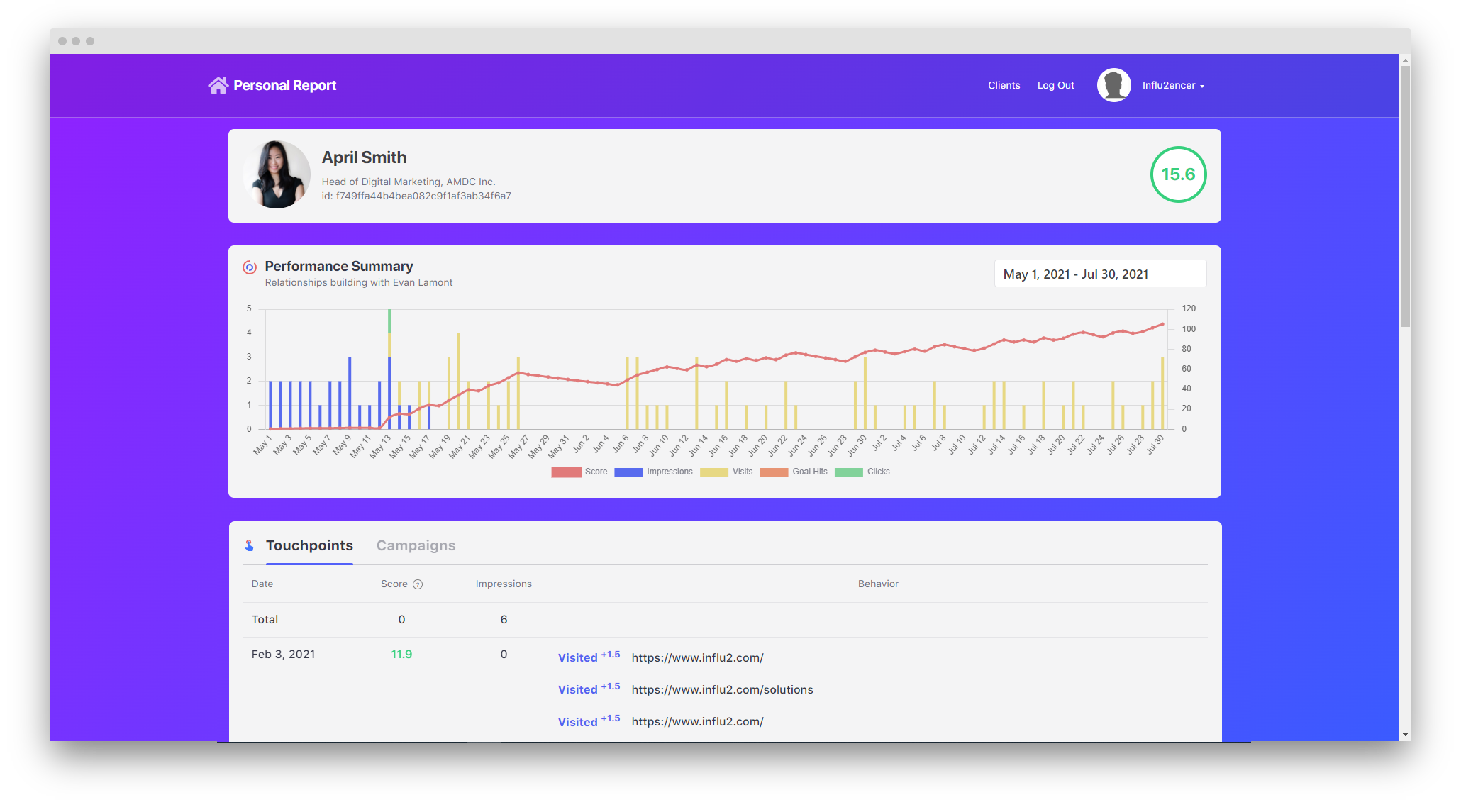Click April Smith's profile photo
The image size is (1461, 812).
point(277,174)
